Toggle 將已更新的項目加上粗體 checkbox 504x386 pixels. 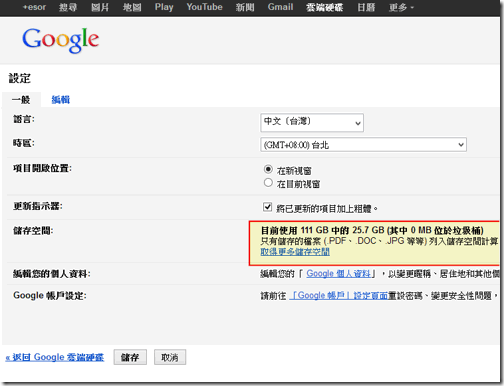pos(267,207)
